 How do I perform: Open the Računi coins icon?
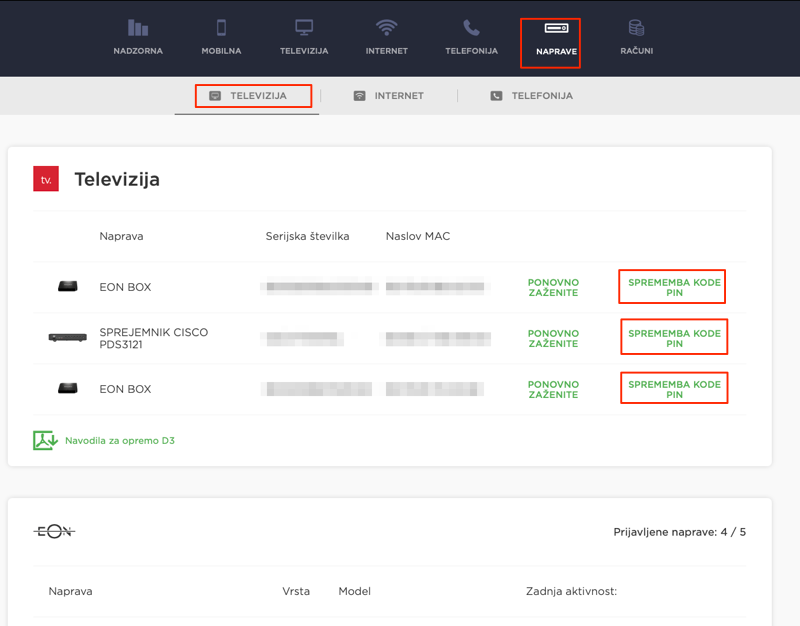coord(636,28)
